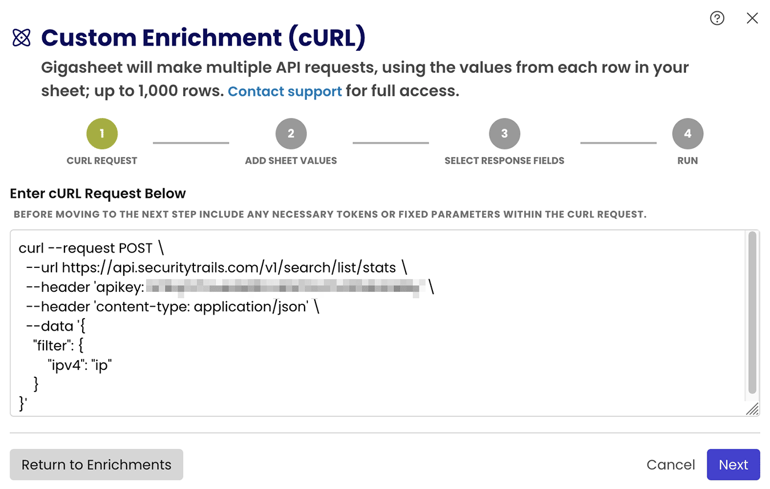
Task: Click the 'ADD SHEET VALUES' step label
Action: (x=291, y=161)
